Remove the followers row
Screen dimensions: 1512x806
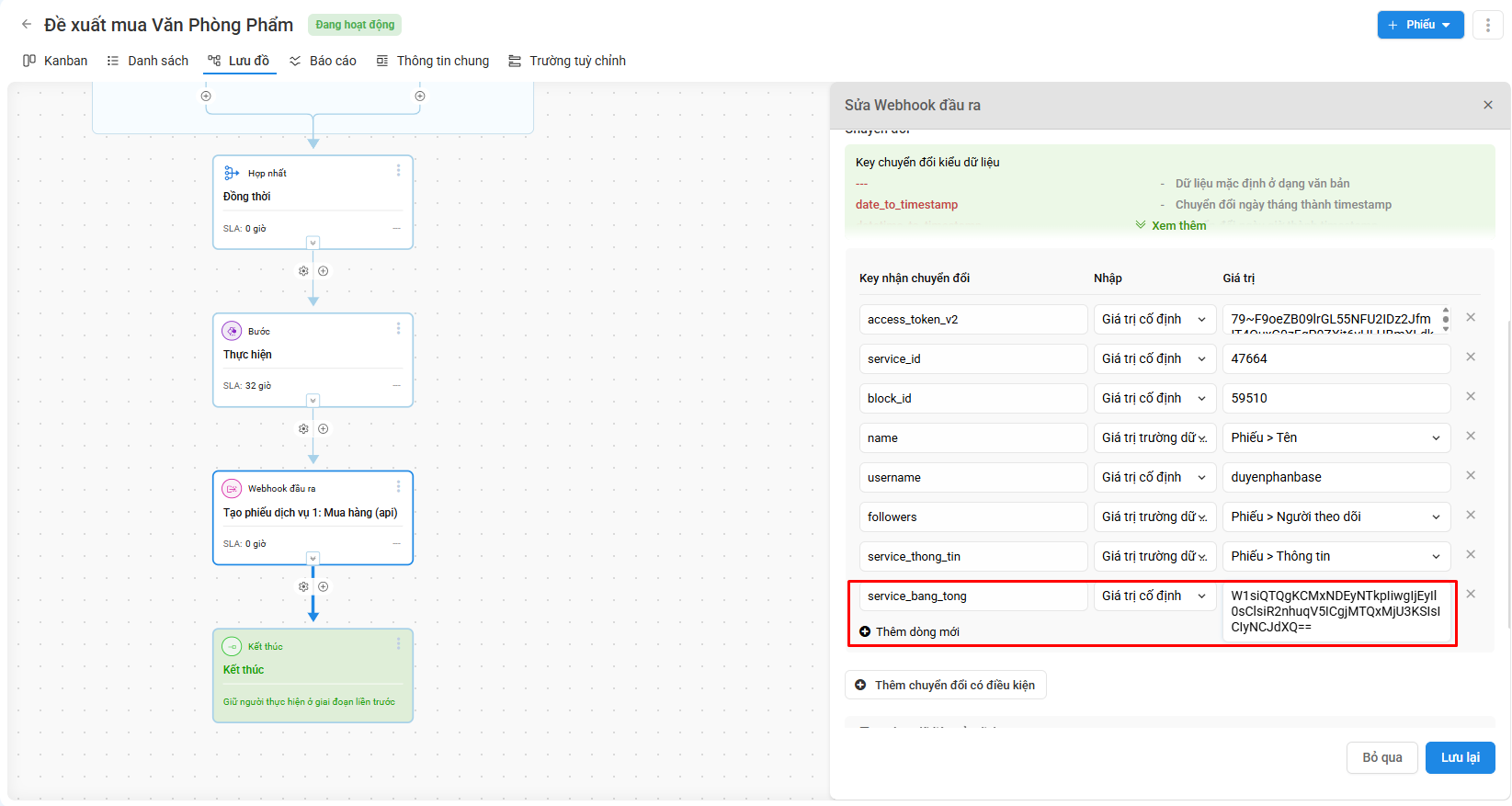pos(1471,515)
